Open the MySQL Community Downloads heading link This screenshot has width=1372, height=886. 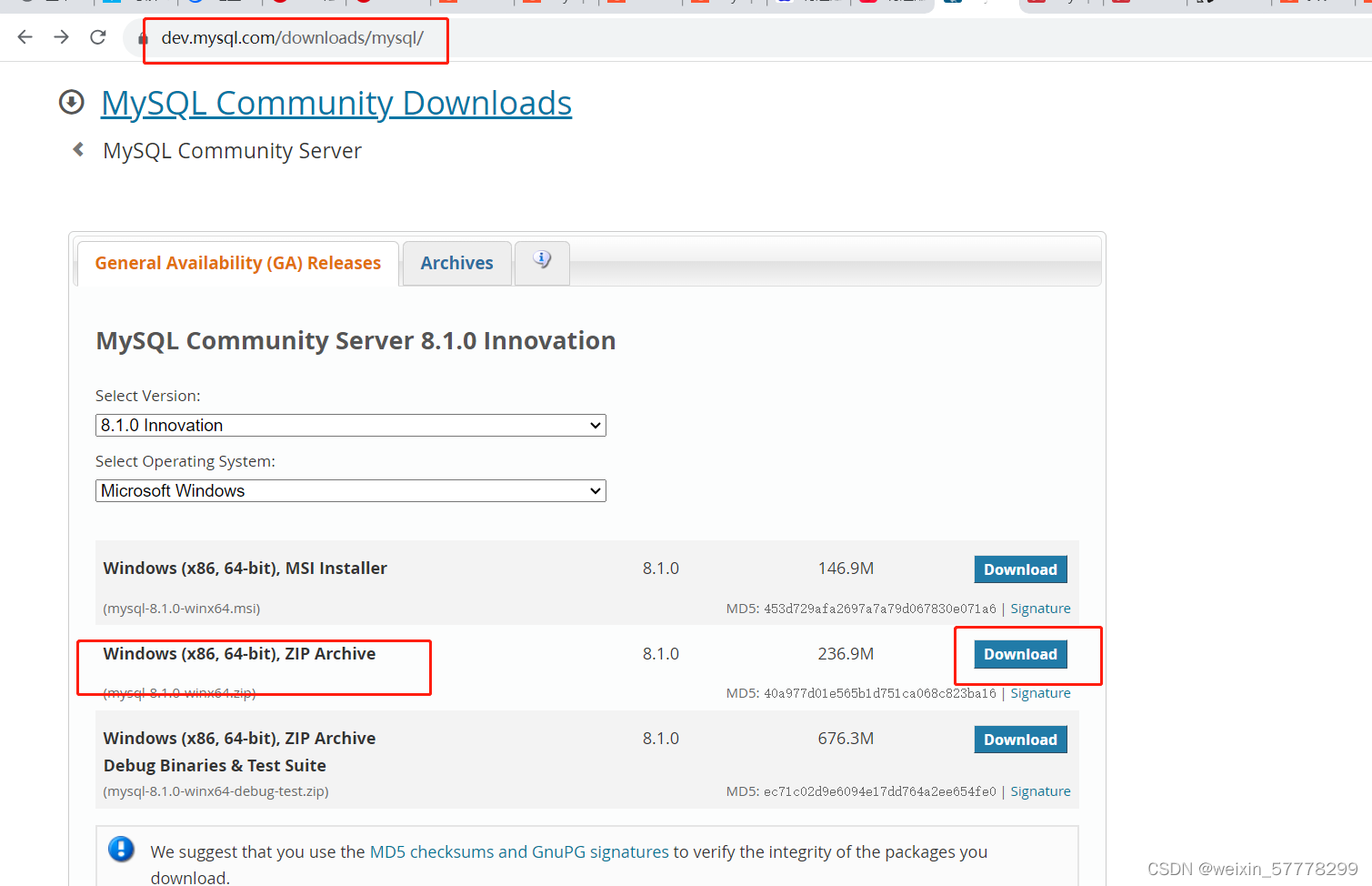click(336, 102)
